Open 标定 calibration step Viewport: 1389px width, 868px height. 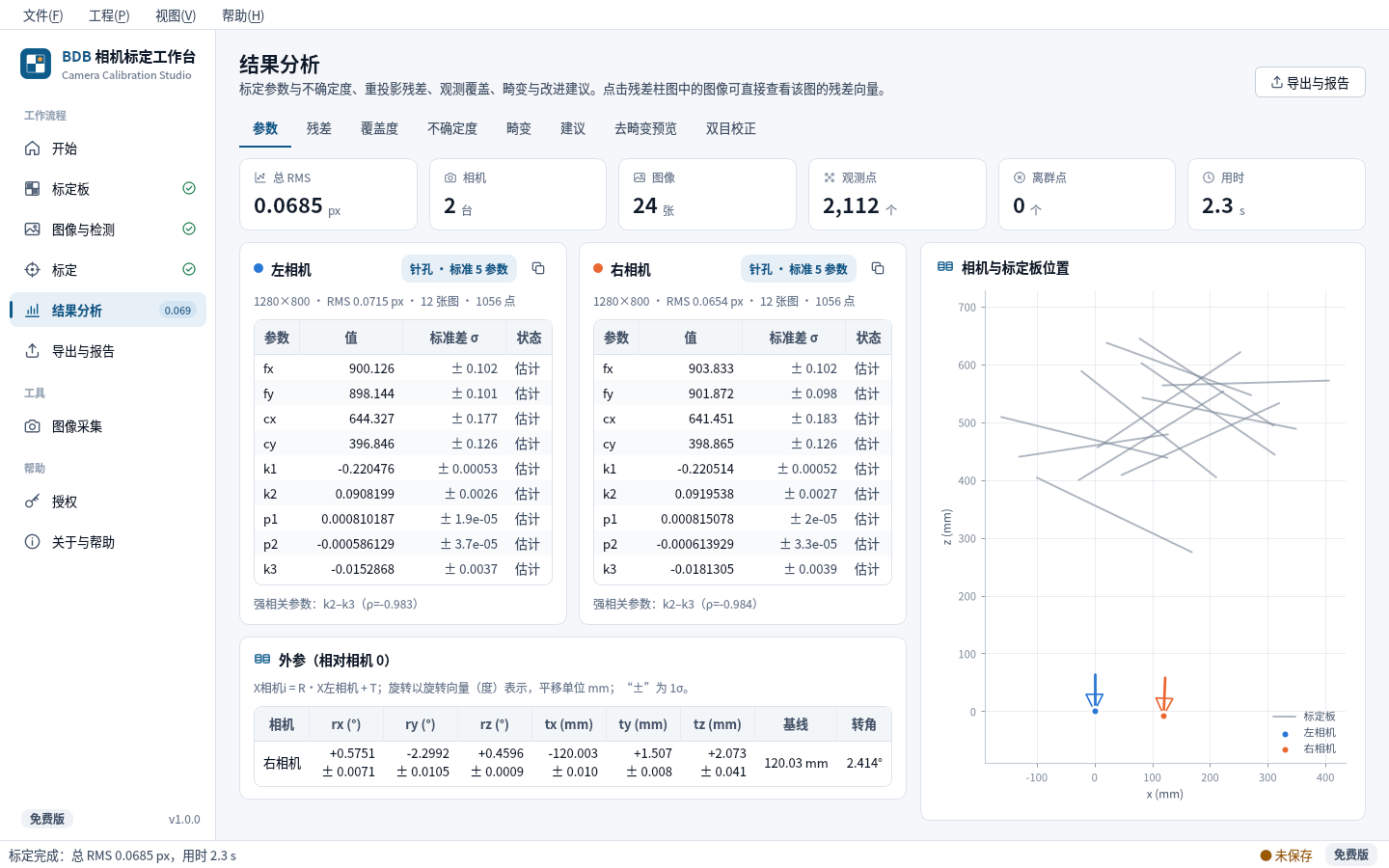(108, 270)
